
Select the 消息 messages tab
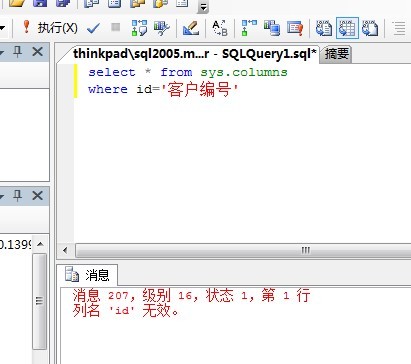click(87, 275)
